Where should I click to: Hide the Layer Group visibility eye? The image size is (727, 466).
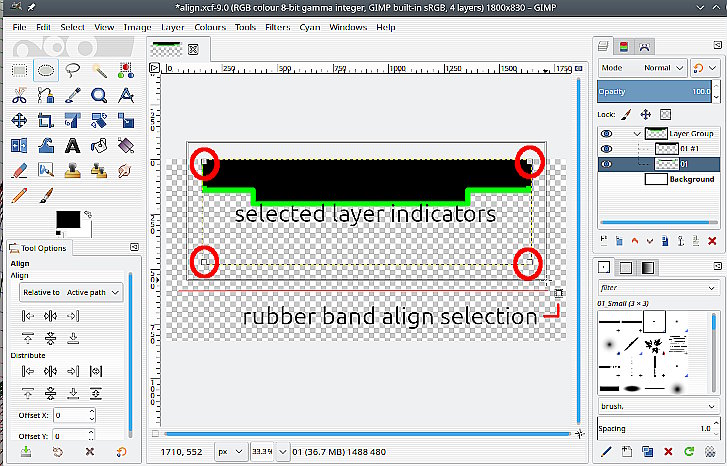(x=606, y=134)
